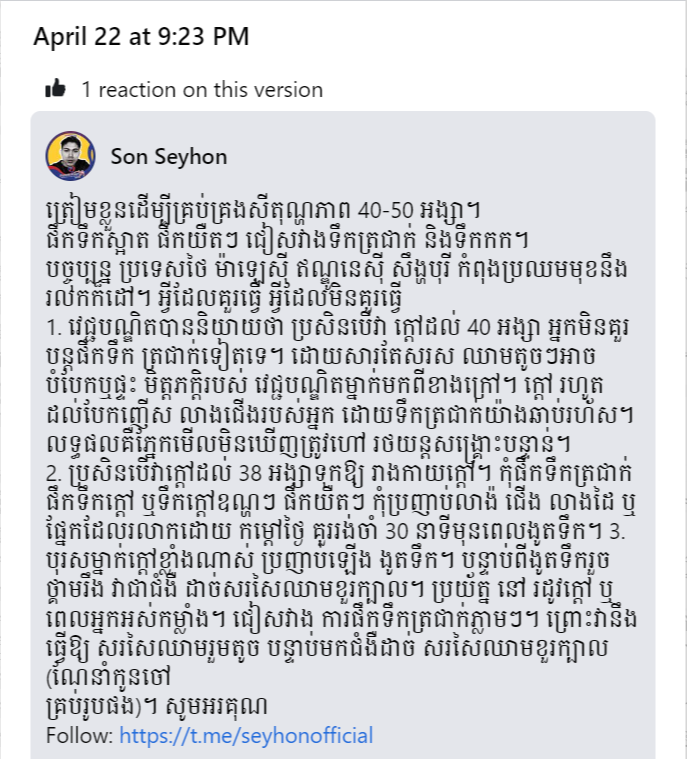Click the word "reaction" in the header
This screenshot has height=759, width=687.
(x=137, y=90)
